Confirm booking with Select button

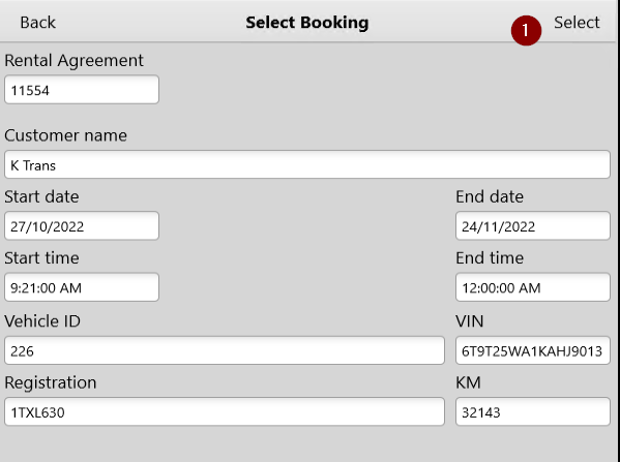577,23
